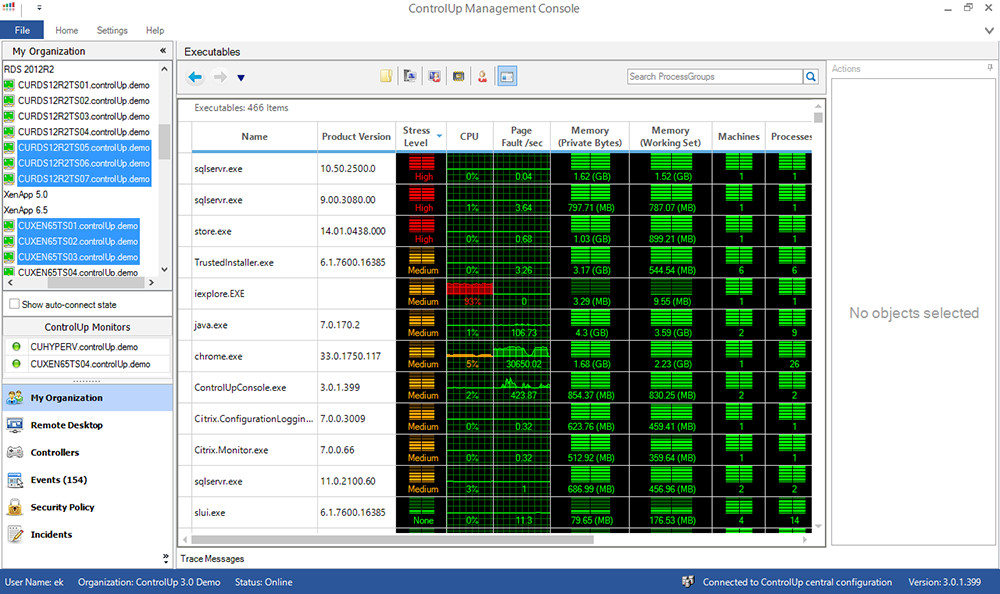Select the TrustedInstaller.exe row
This screenshot has height=594, width=1000.
[x=502, y=262]
